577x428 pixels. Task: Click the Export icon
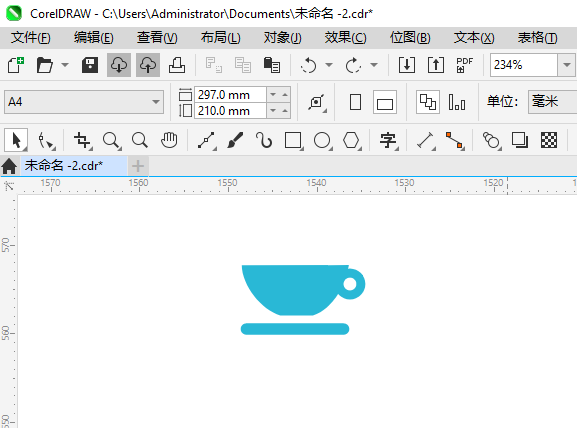tap(436, 65)
